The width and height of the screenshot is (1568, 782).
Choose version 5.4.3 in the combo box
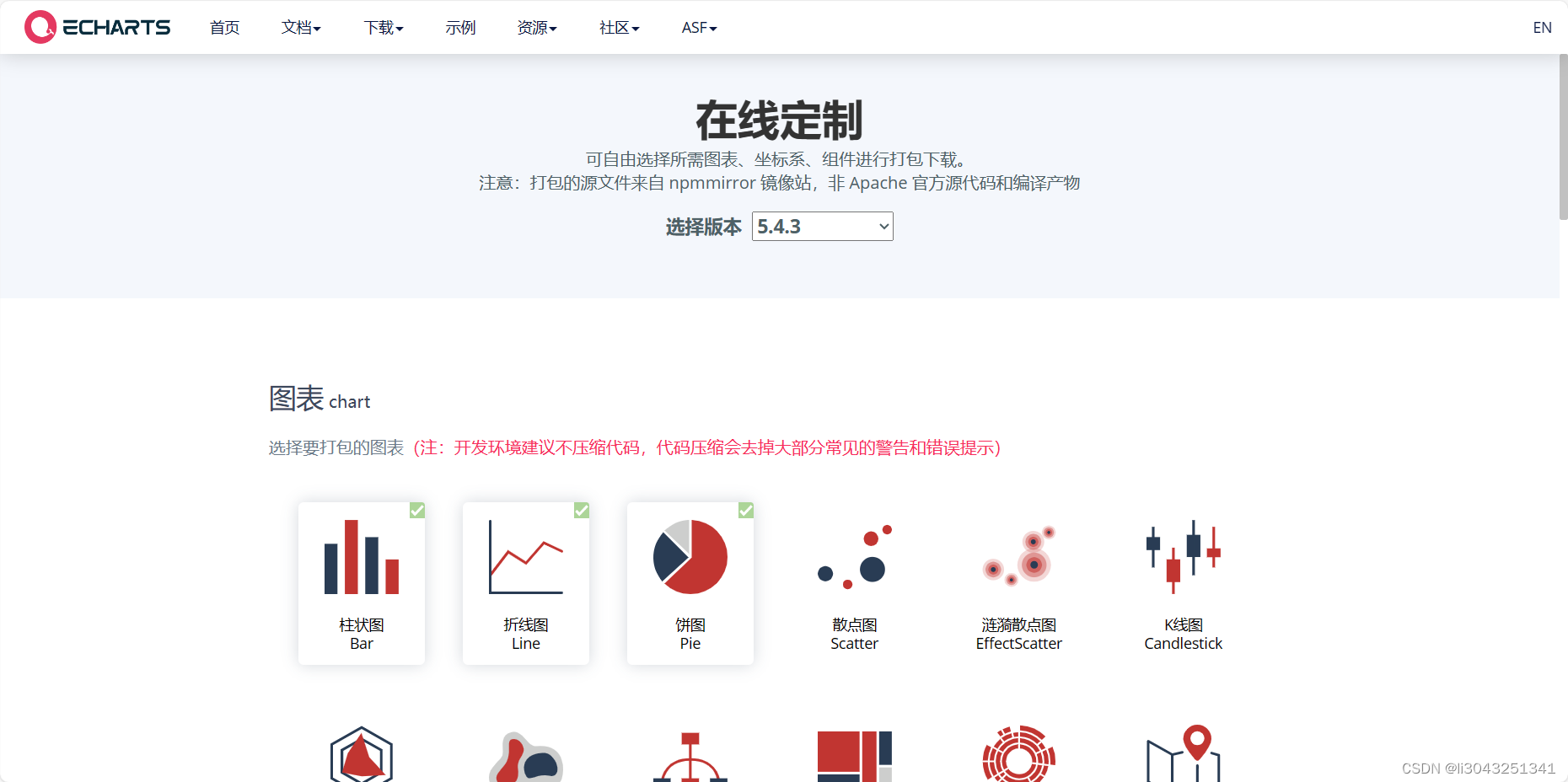coord(822,226)
